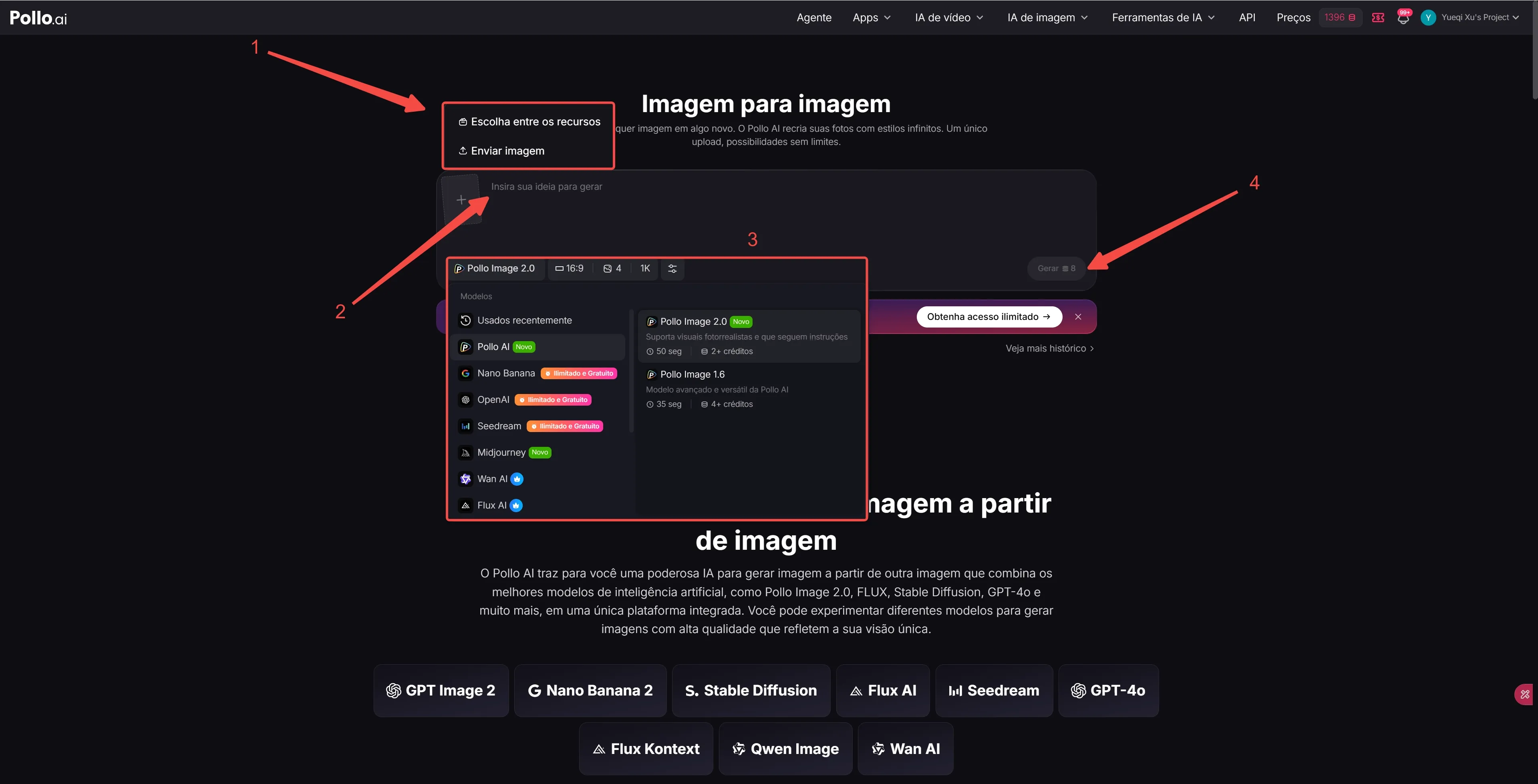The height and width of the screenshot is (784, 1538).
Task: Click the Flux AI triangle icon in list
Action: (466, 505)
